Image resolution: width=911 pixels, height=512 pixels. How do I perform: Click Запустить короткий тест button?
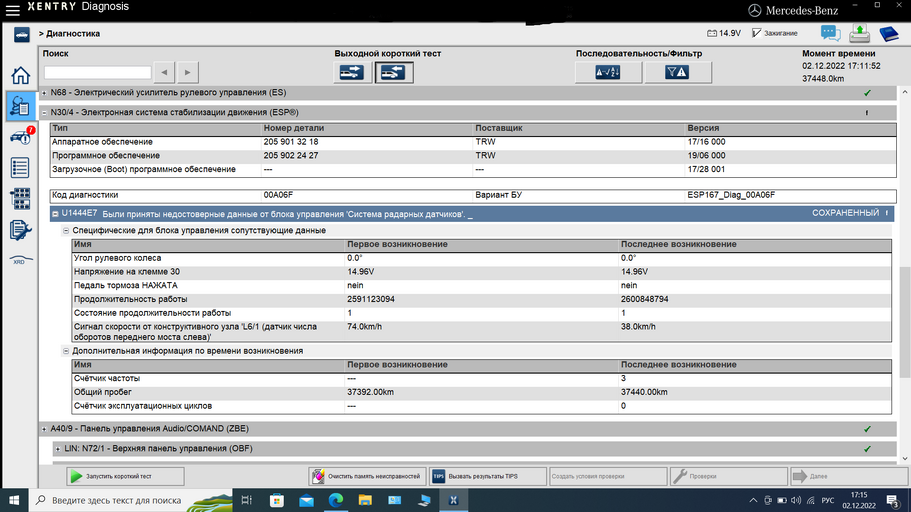[x=125, y=477]
